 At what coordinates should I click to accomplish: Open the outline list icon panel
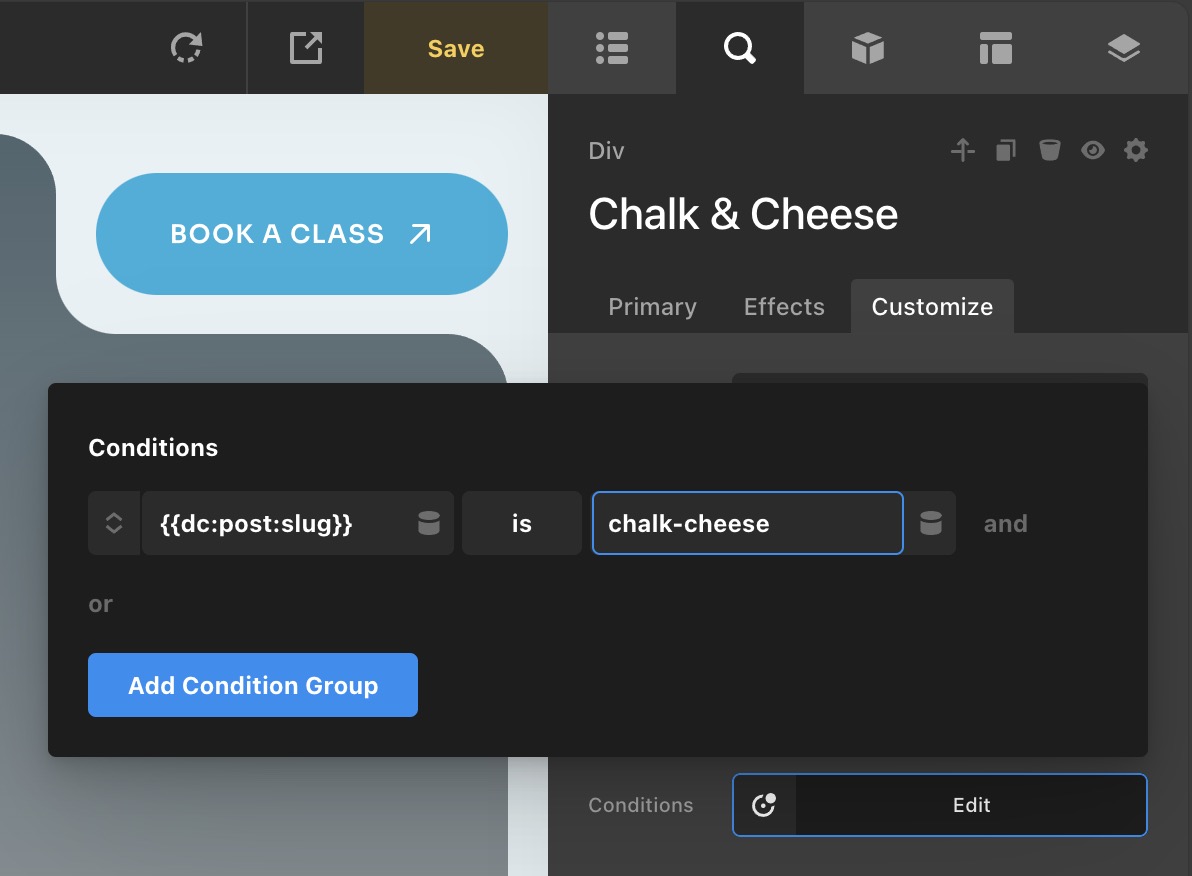612,48
